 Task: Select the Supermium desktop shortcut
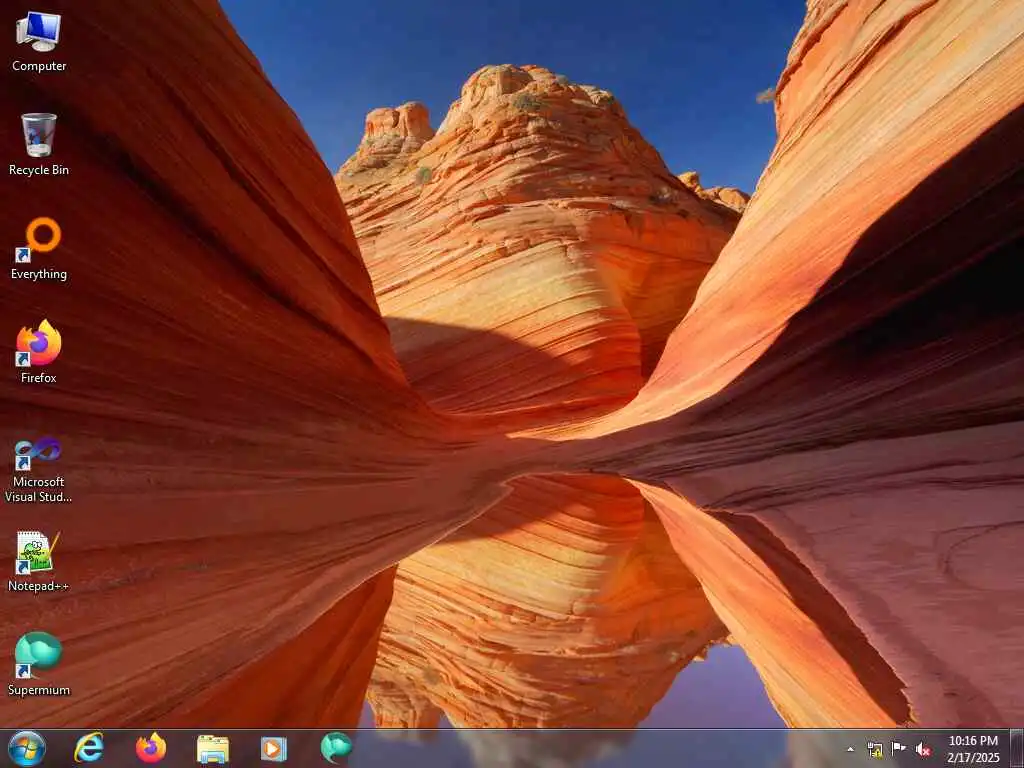pos(39,664)
